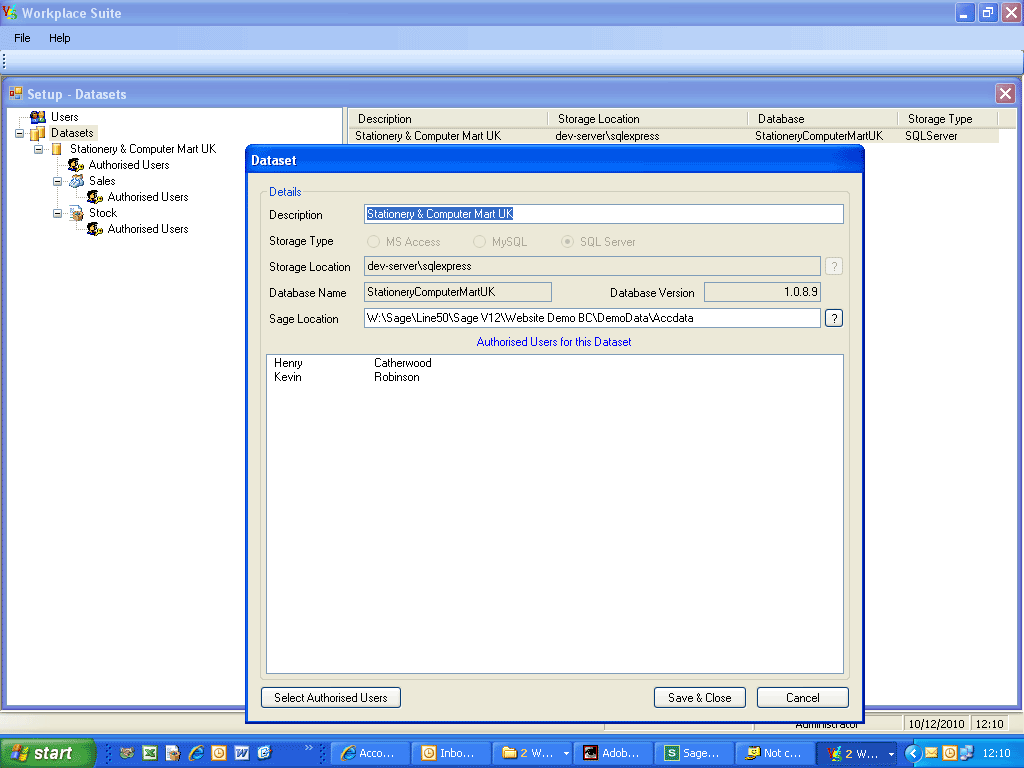Collapse the Datasets tree node
Screen dimensions: 1024x768
(20, 133)
